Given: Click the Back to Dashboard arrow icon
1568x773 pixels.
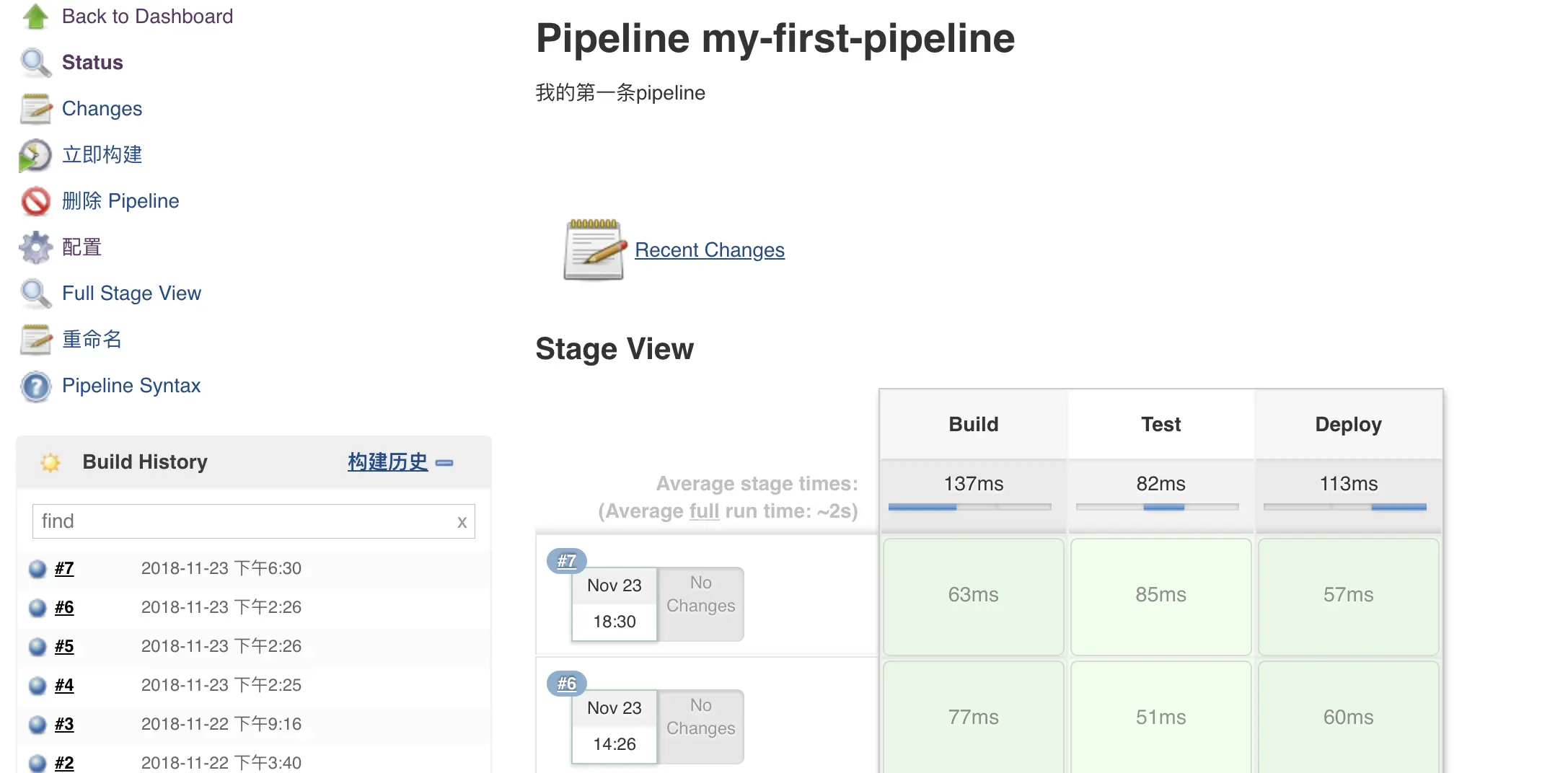Looking at the screenshot, I should point(35,16).
